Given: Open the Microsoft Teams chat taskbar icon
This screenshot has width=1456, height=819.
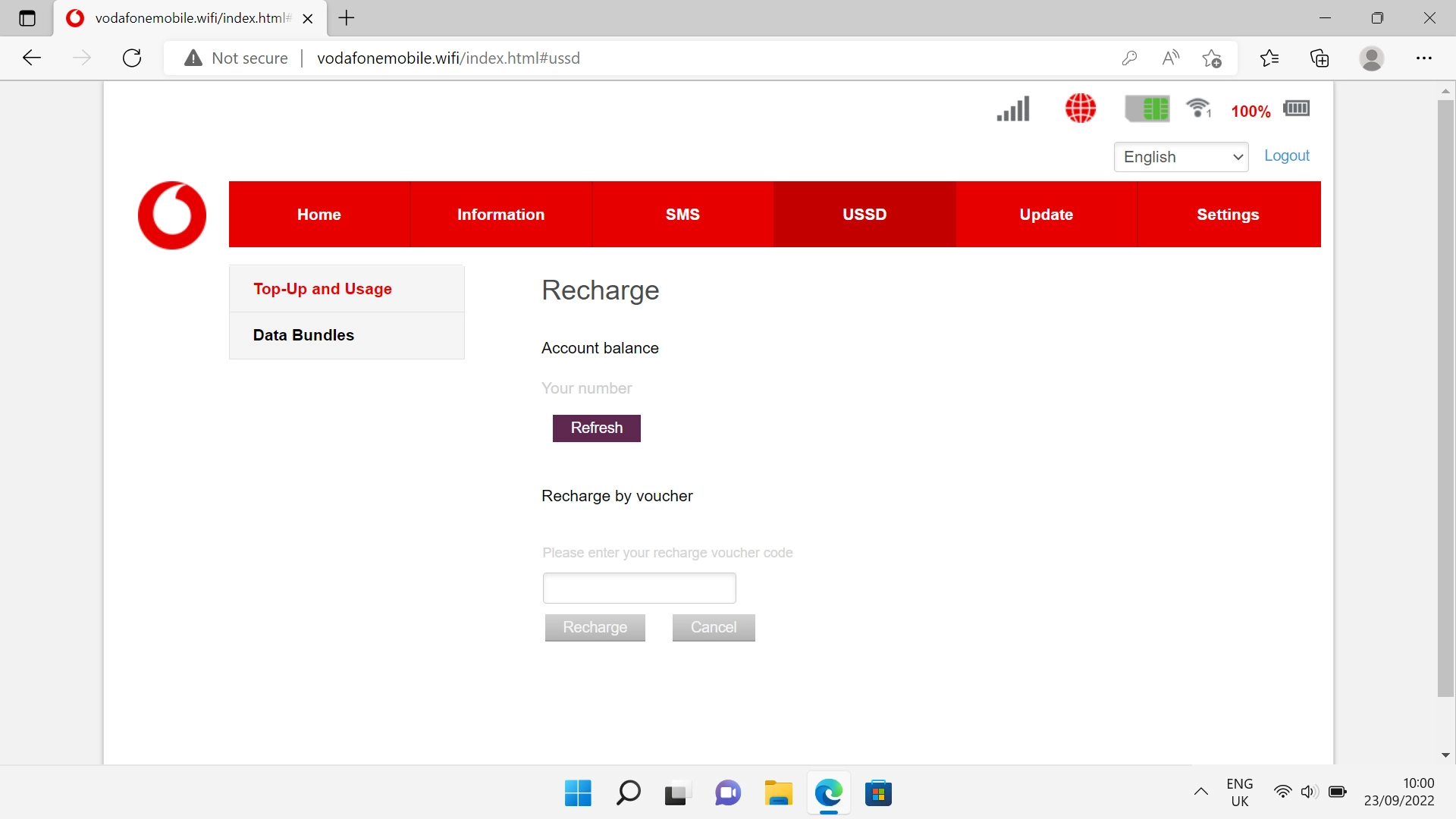Looking at the screenshot, I should (x=727, y=793).
